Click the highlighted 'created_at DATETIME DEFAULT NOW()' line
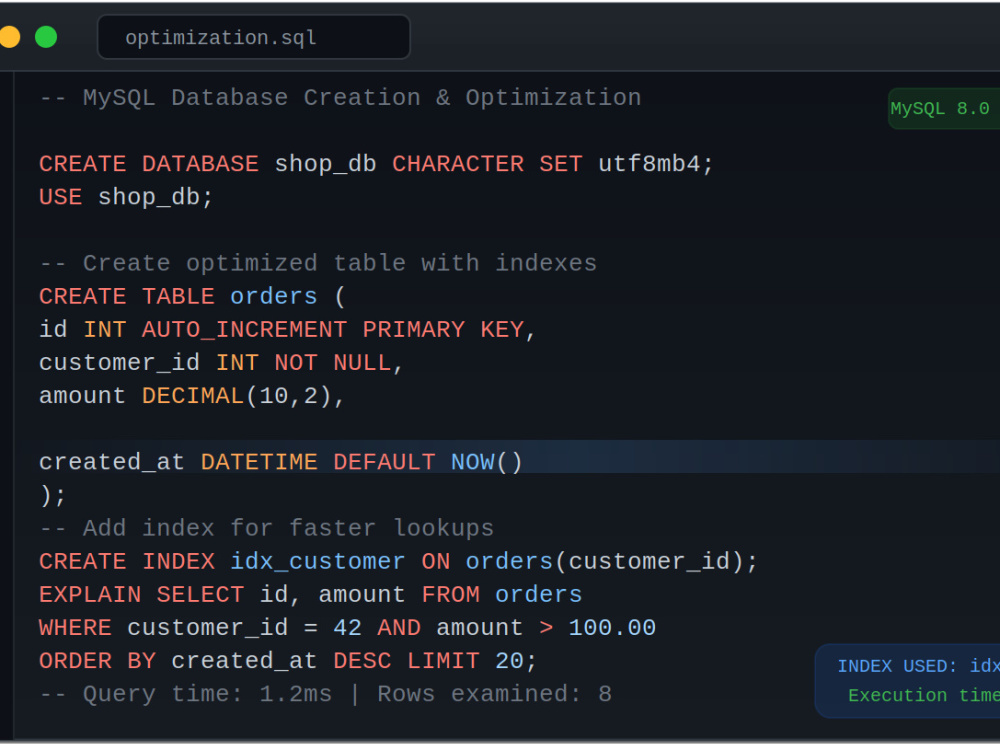1000x750 pixels. pyautogui.click(x=281, y=462)
